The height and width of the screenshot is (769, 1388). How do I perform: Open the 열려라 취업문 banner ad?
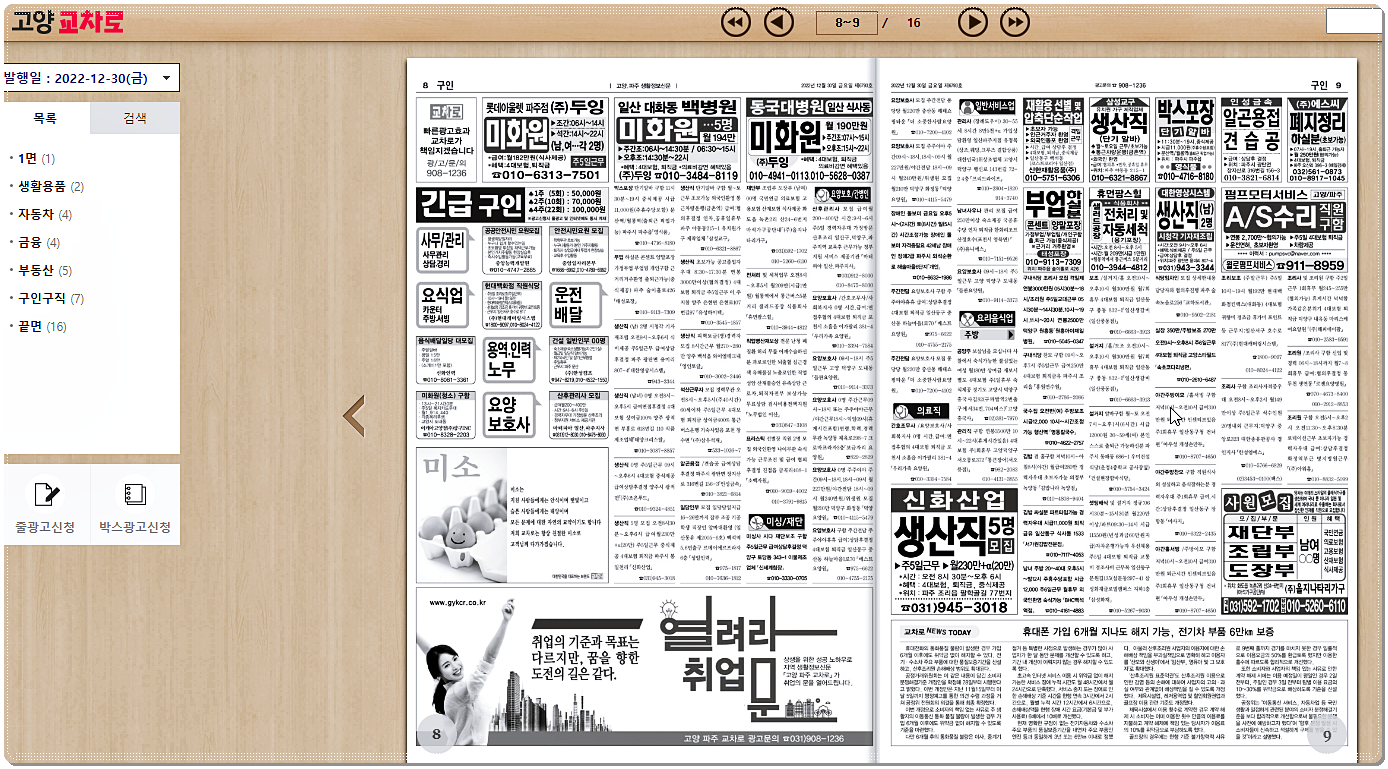pos(643,665)
